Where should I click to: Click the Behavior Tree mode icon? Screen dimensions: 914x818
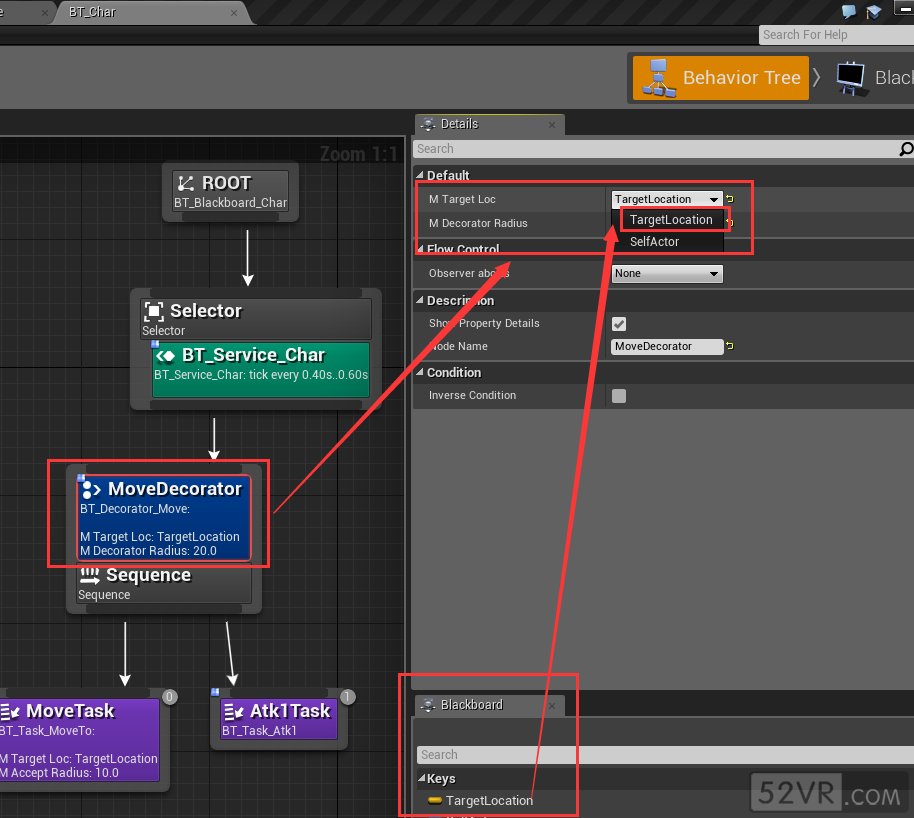click(x=657, y=78)
